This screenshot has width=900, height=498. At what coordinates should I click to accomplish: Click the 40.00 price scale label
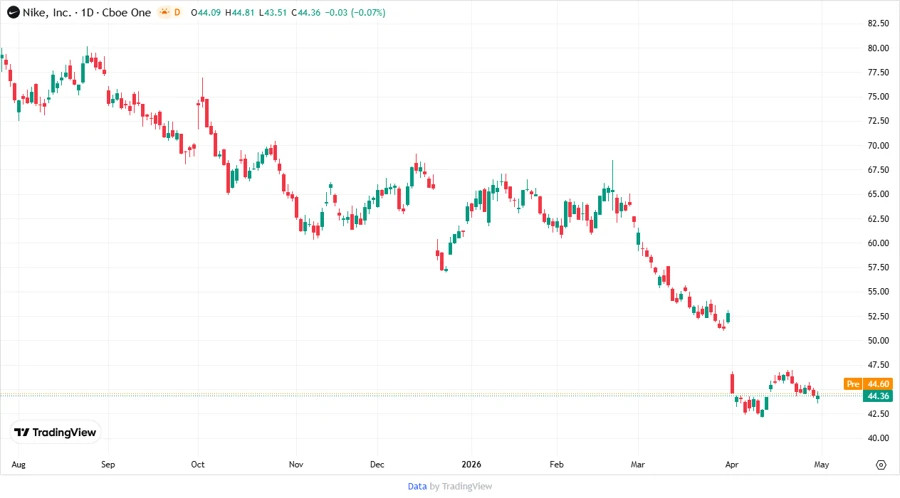click(878, 438)
